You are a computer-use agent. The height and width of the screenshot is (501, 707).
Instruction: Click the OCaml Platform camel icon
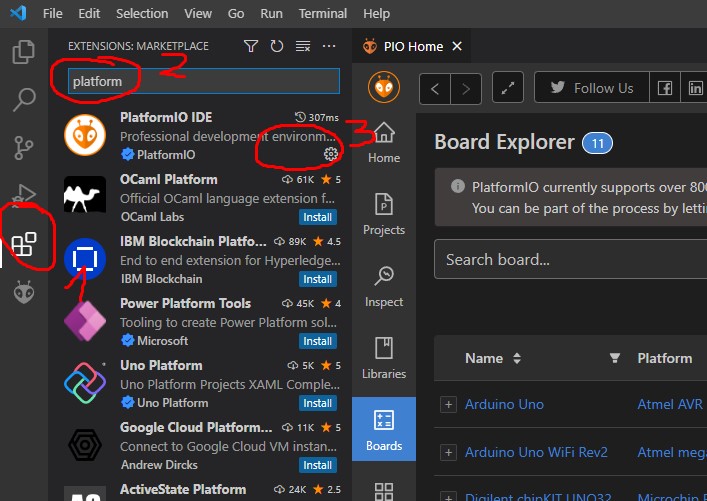click(85, 195)
